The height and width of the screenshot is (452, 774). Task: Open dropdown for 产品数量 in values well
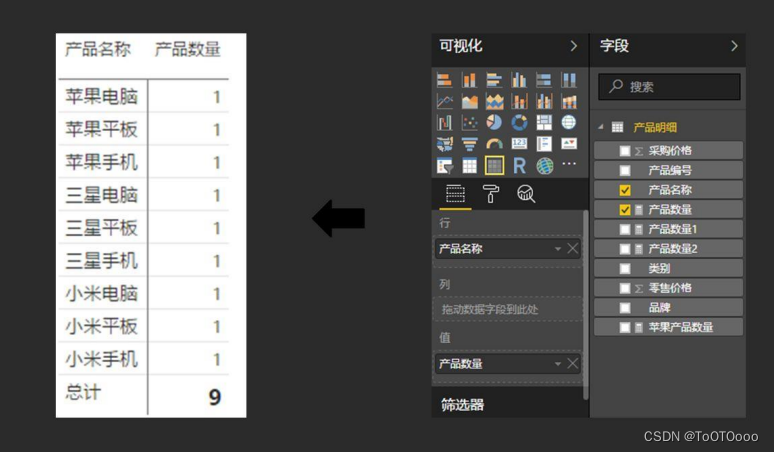pyautogui.click(x=558, y=364)
